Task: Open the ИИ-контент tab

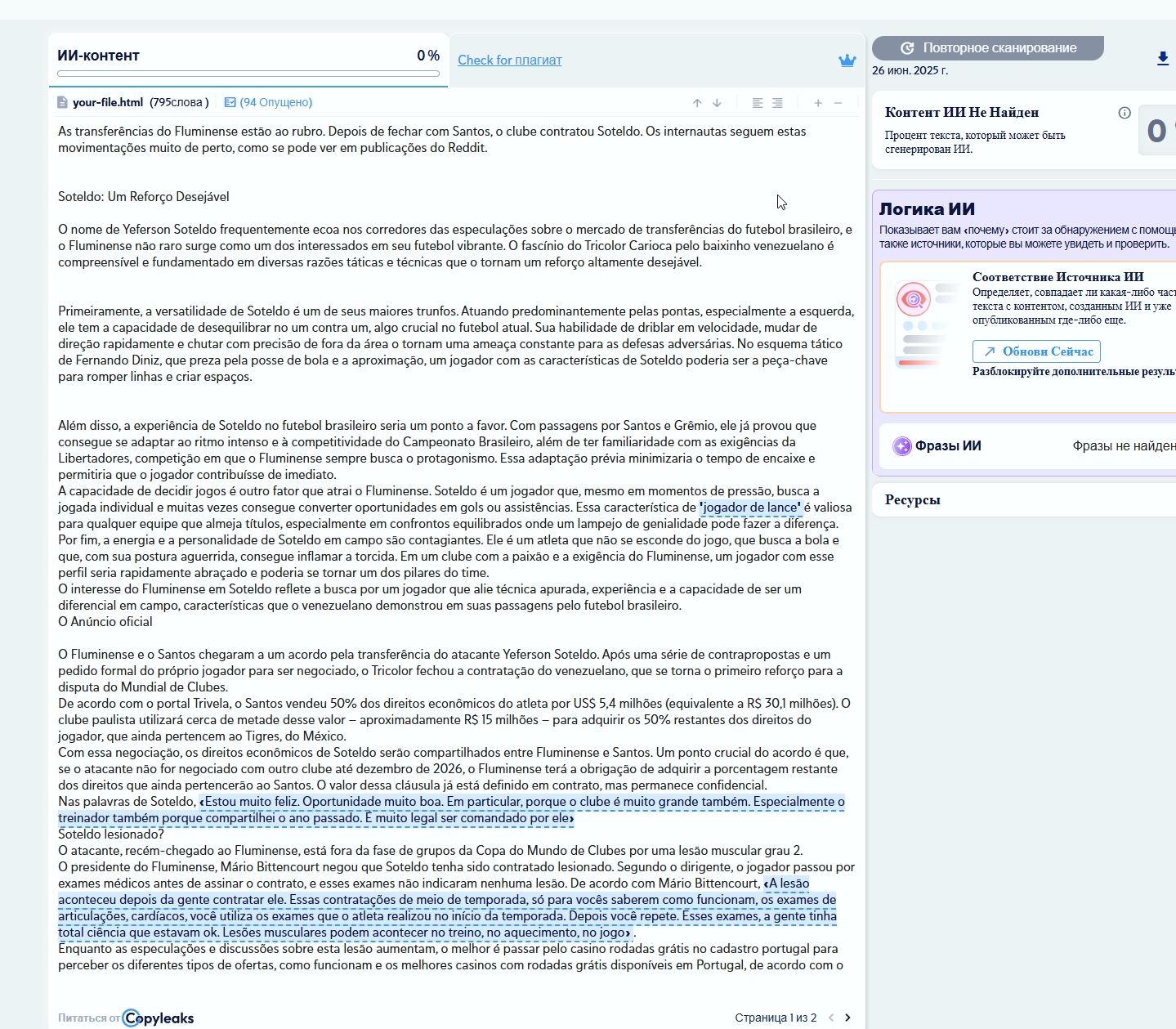Action: click(248, 60)
